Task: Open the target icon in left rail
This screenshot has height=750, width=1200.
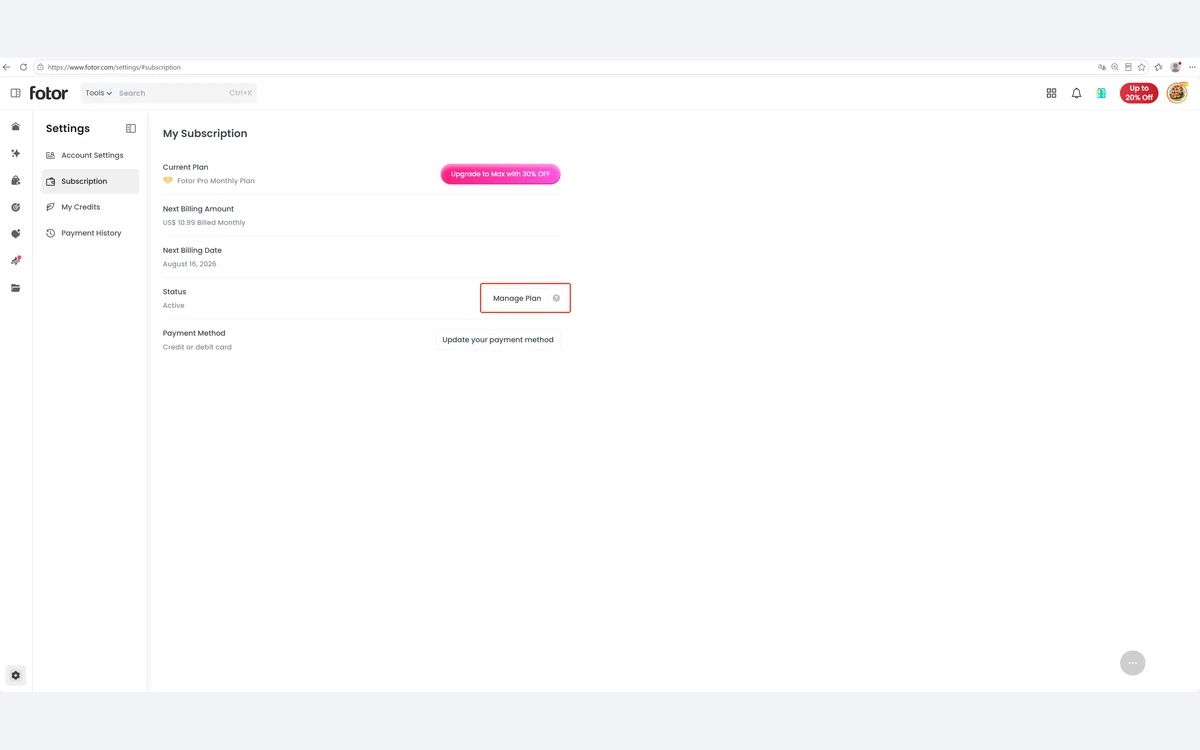Action: pyautogui.click(x=15, y=207)
